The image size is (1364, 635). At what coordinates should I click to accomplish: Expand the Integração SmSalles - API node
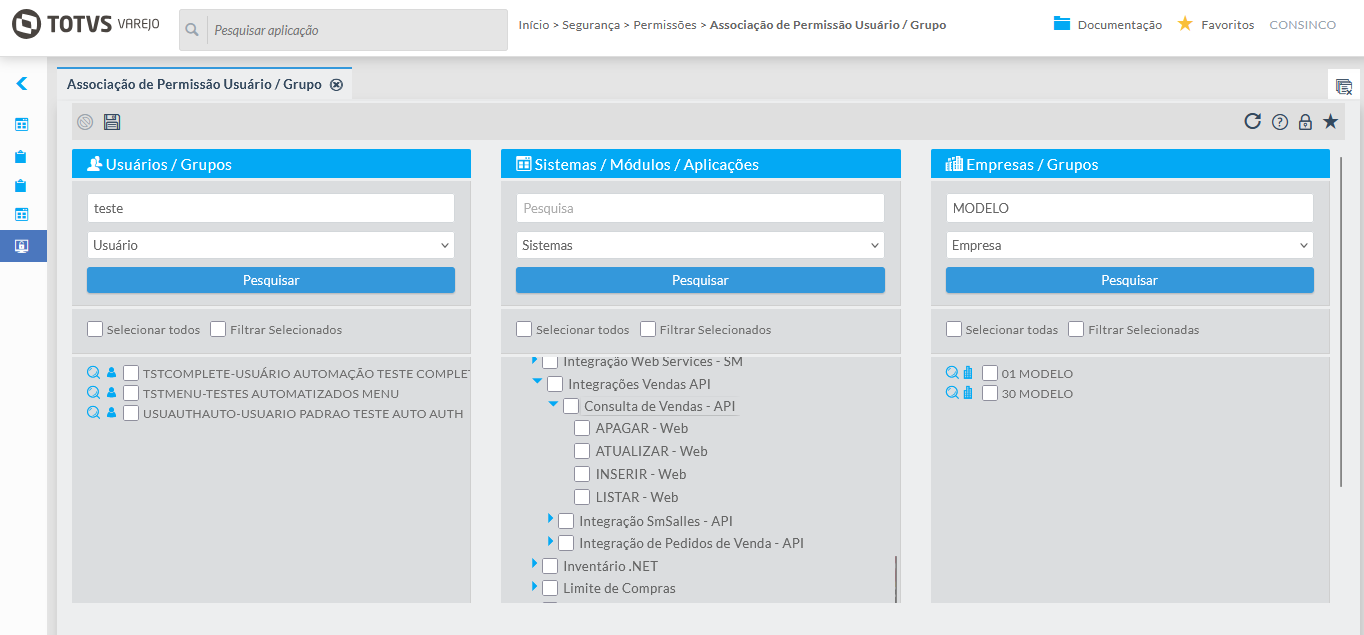[x=550, y=519]
